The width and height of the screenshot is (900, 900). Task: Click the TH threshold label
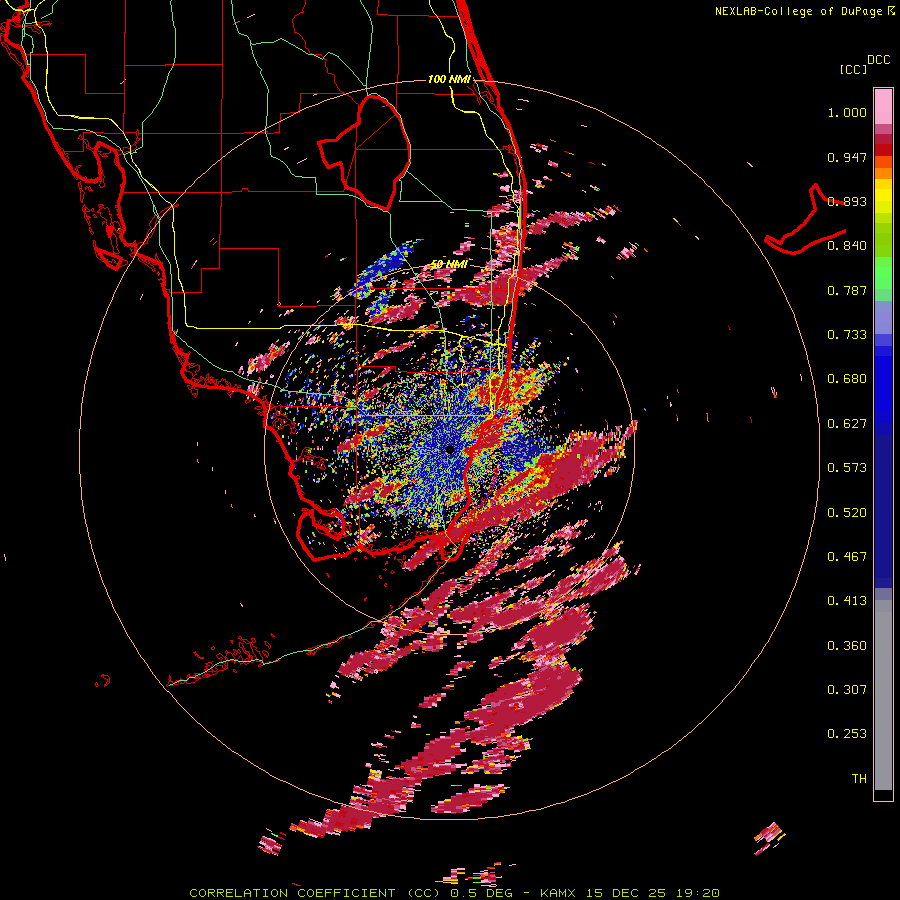(859, 779)
